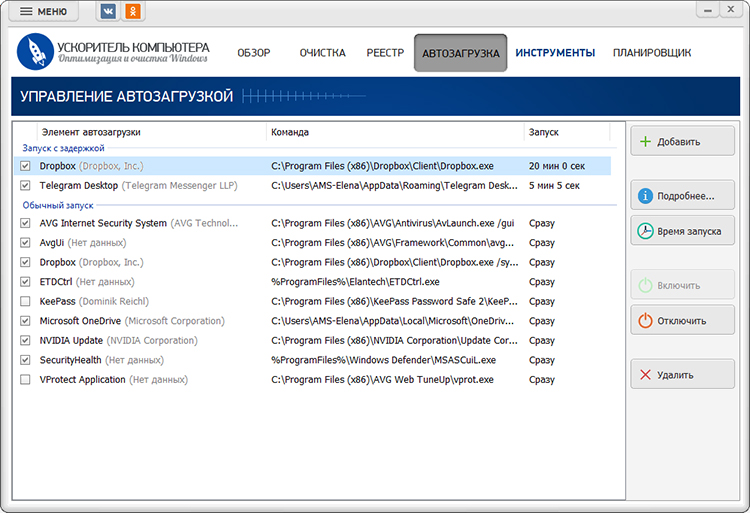The height and width of the screenshot is (513, 750).
Task: Click the VK social network icon
Action: tap(108, 11)
